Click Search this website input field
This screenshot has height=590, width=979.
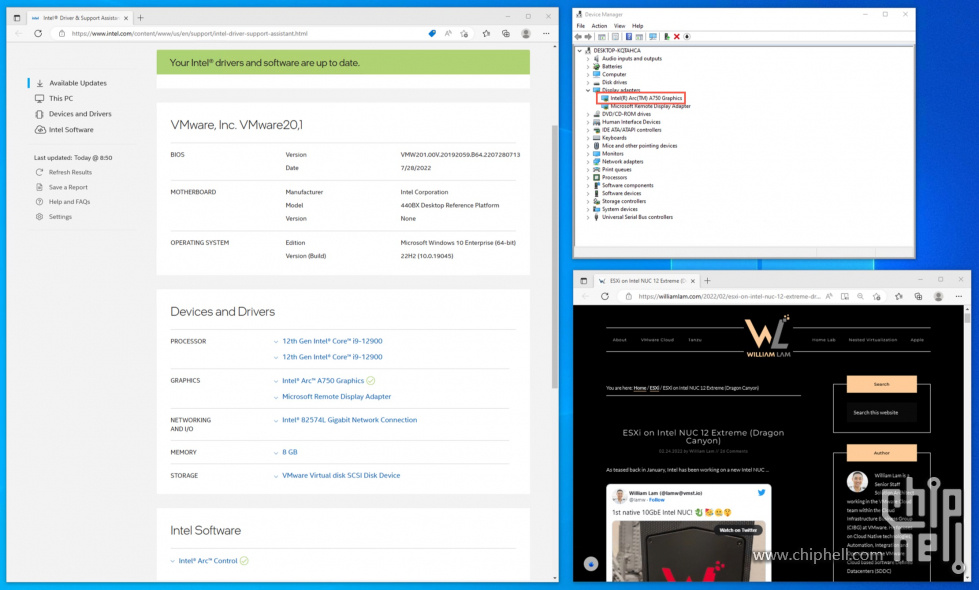click(882, 413)
